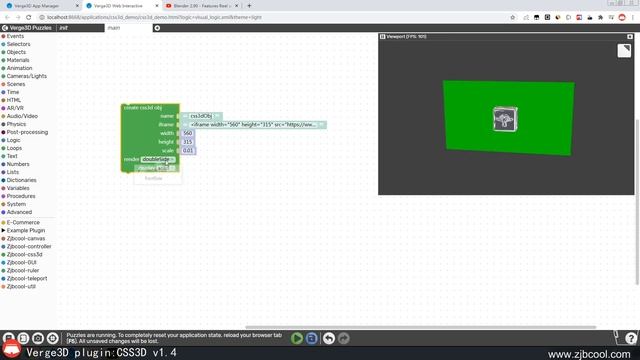Run the puzzles with the green play button

[x=297, y=338]
